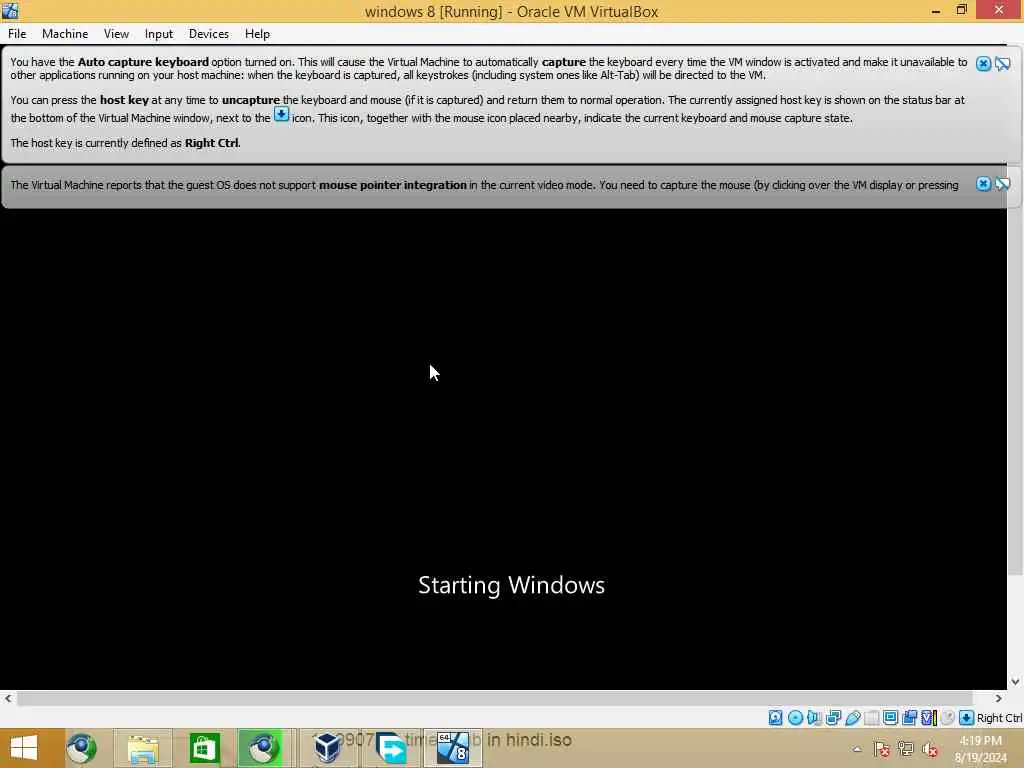The image size is (1024, 768).
Task: Click the horizontal scrollbar right arrow
Action: pyautogui.click(x=999, y=698)
